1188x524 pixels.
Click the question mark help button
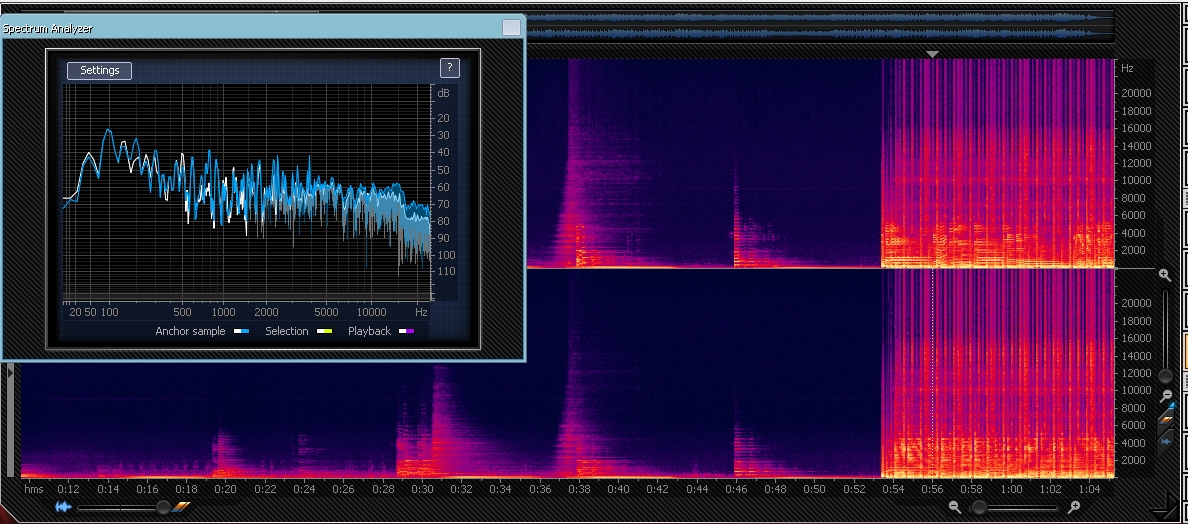coord(450,68)
